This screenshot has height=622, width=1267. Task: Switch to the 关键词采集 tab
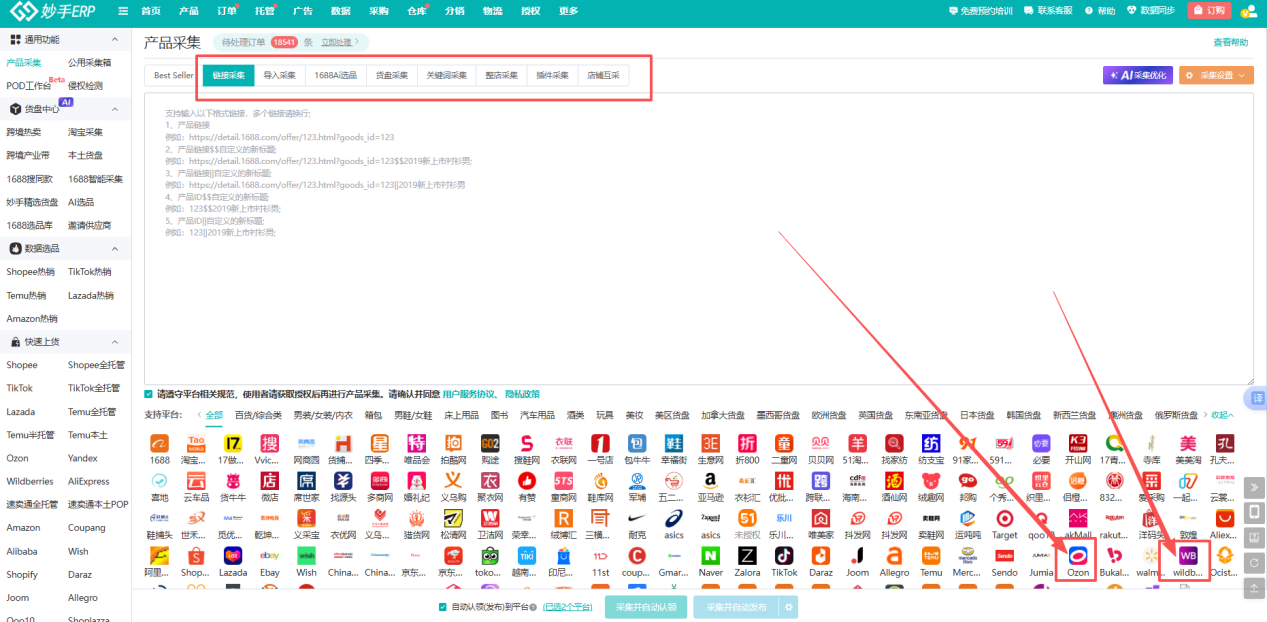[x=446, y=75]
